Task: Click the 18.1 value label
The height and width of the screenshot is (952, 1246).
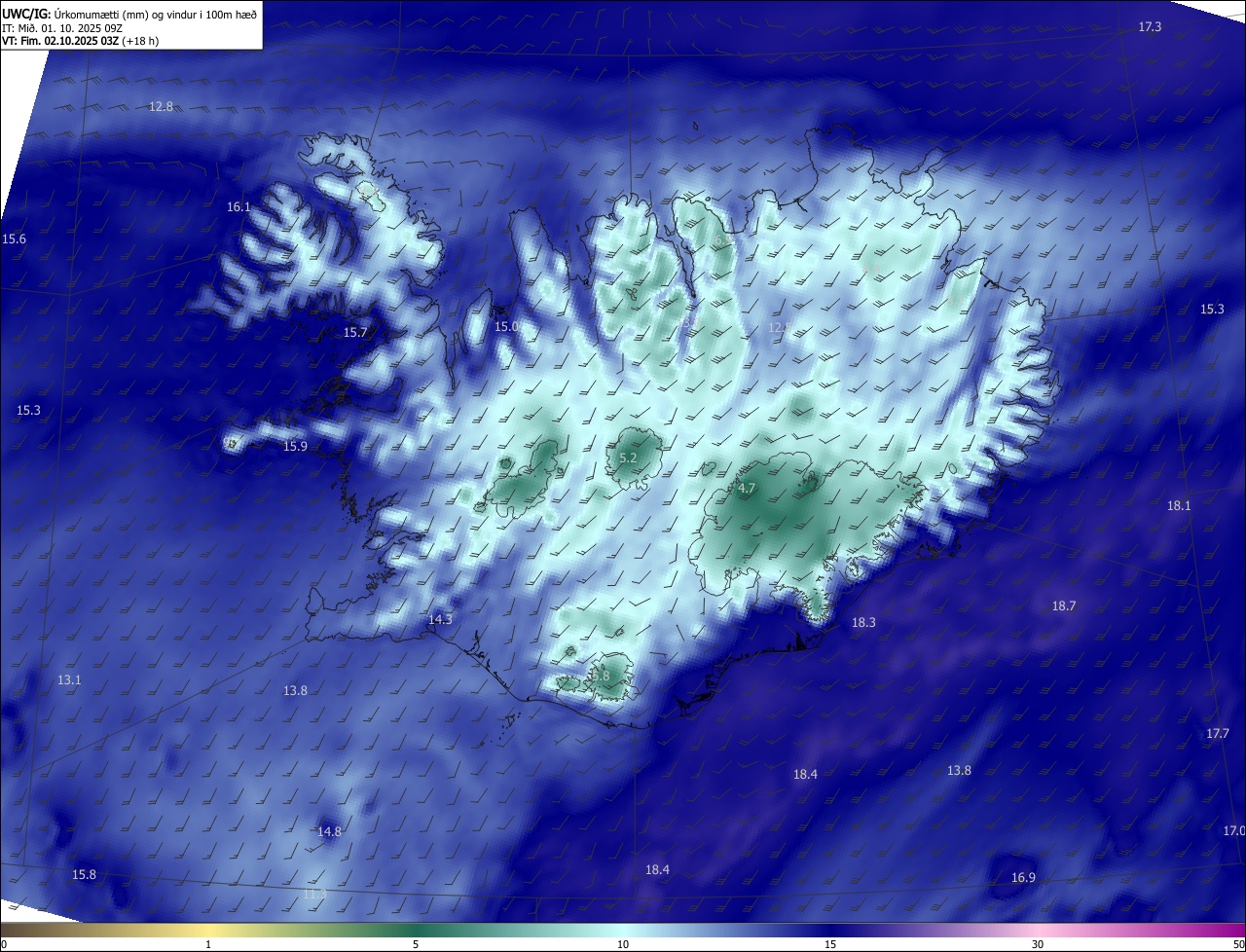Action: (x=1179, y=506)
